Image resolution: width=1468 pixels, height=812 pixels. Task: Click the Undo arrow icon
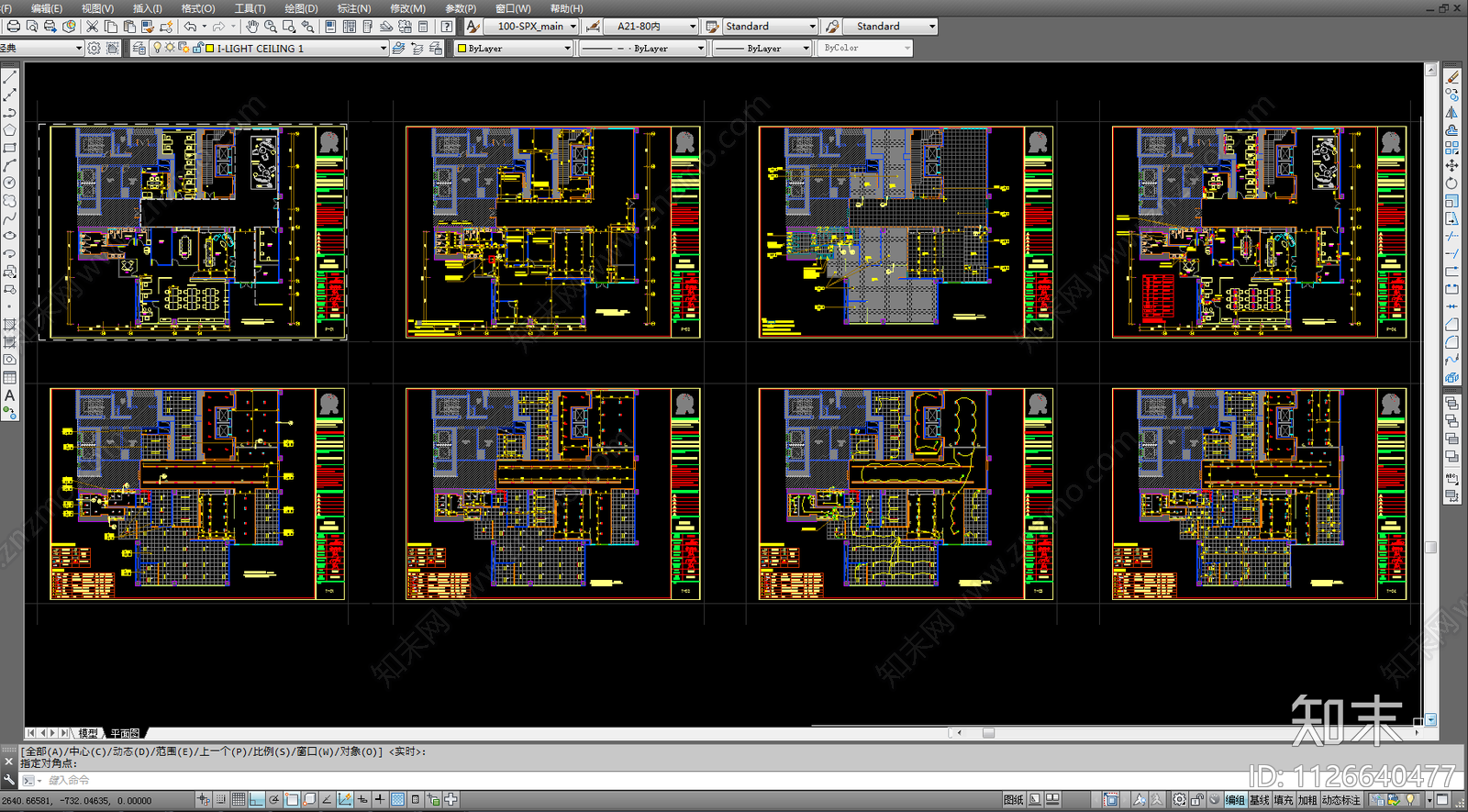[x=189, y=27]
